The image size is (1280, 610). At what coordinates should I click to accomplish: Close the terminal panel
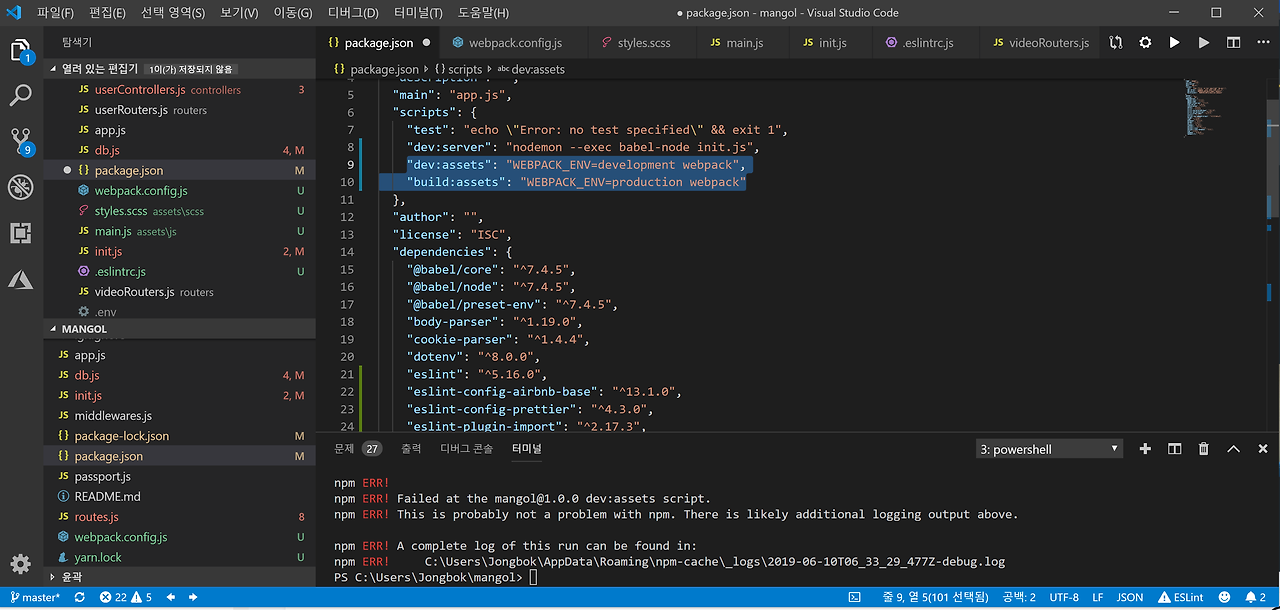tap(1263, 449)
